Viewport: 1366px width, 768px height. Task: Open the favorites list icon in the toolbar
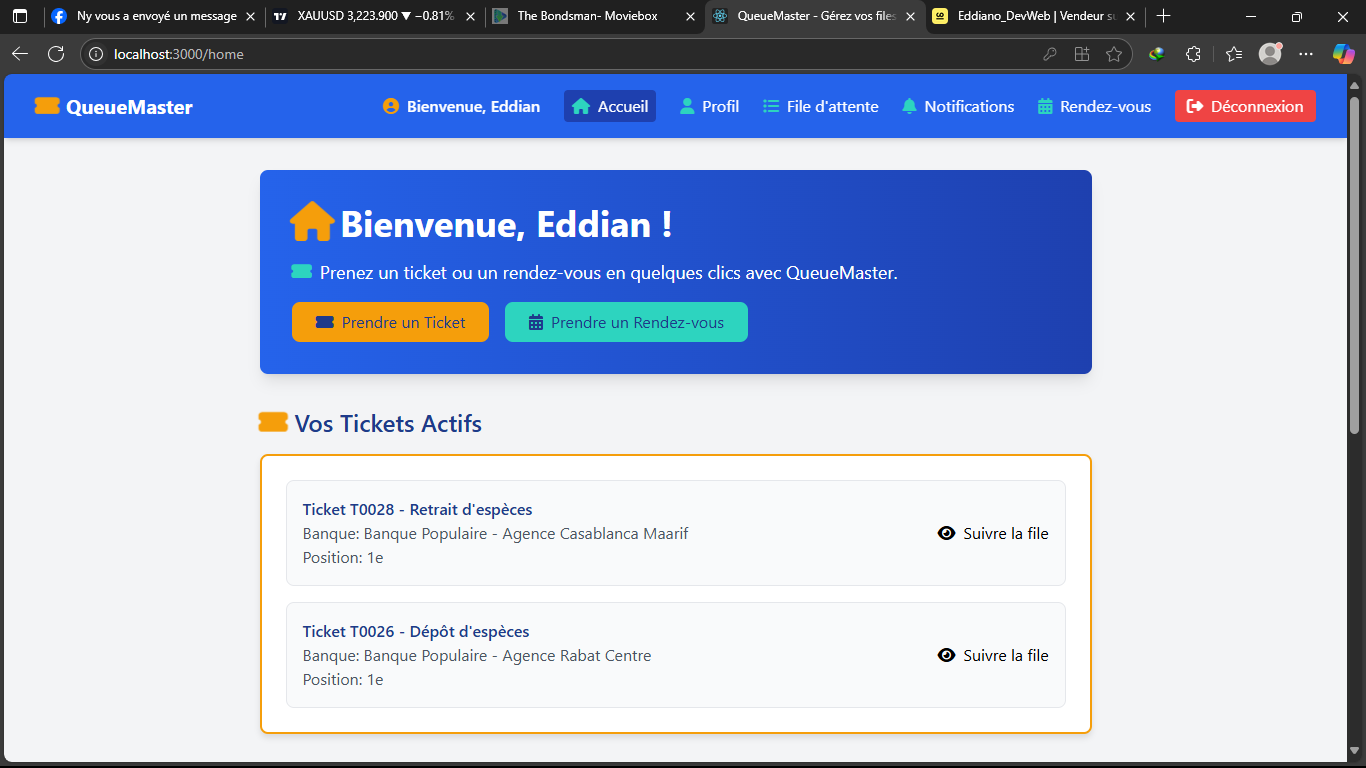click(x=1234, y=54)
